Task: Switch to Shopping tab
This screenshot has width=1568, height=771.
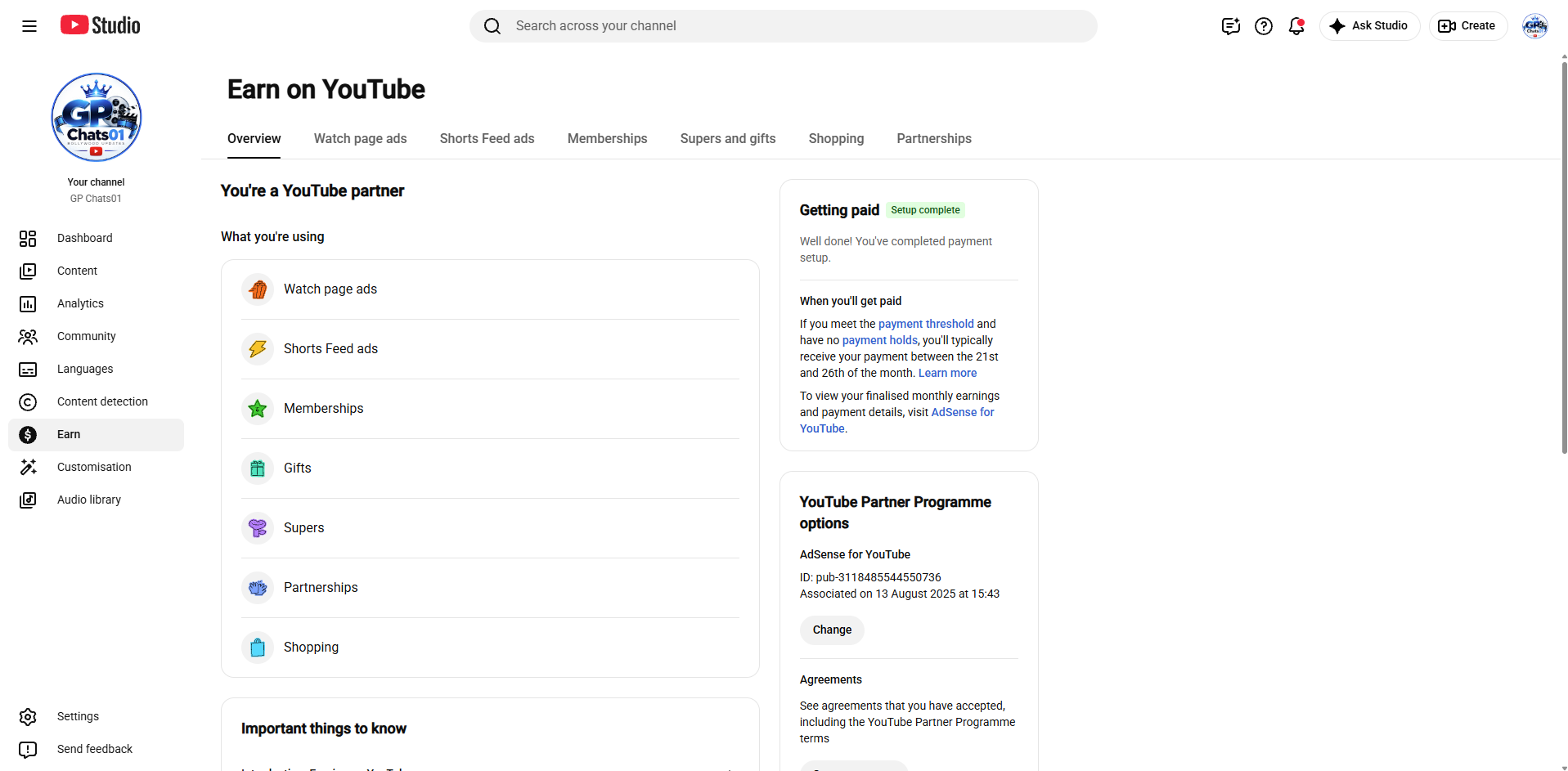Action: [x=836, y=139]
